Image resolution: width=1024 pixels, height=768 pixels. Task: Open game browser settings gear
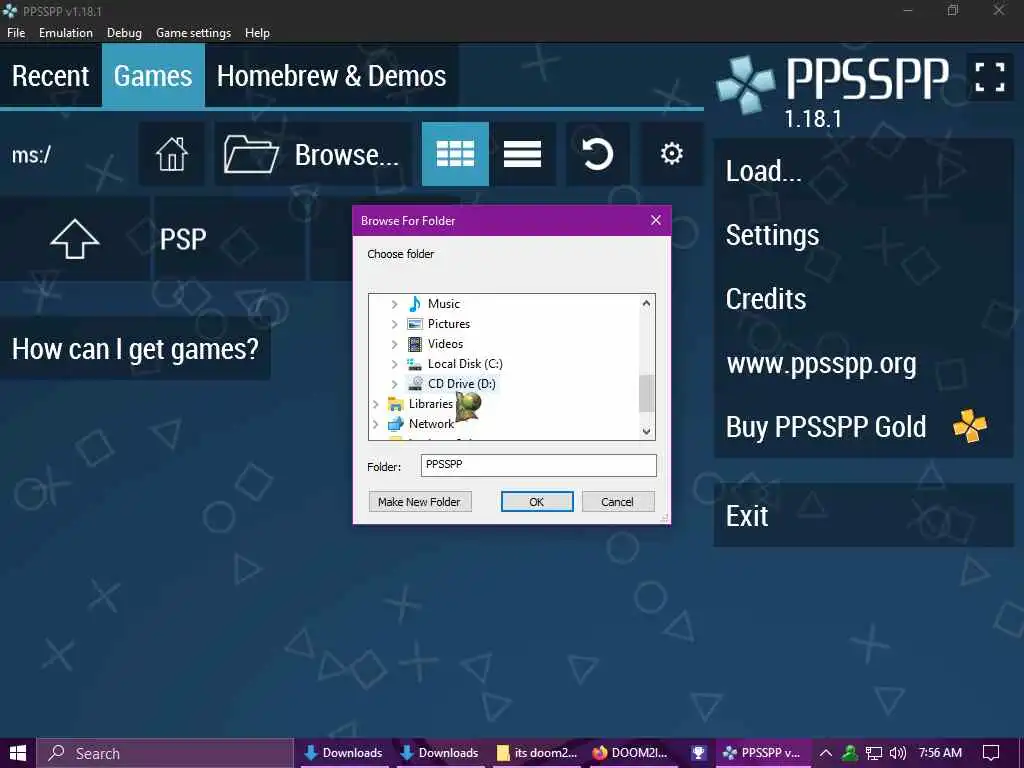[x=671, y=154]
